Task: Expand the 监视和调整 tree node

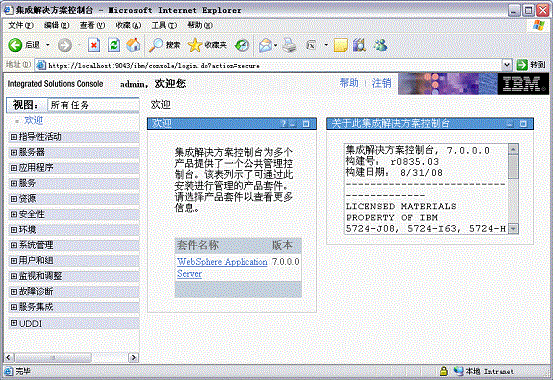Action: point(14,276)
